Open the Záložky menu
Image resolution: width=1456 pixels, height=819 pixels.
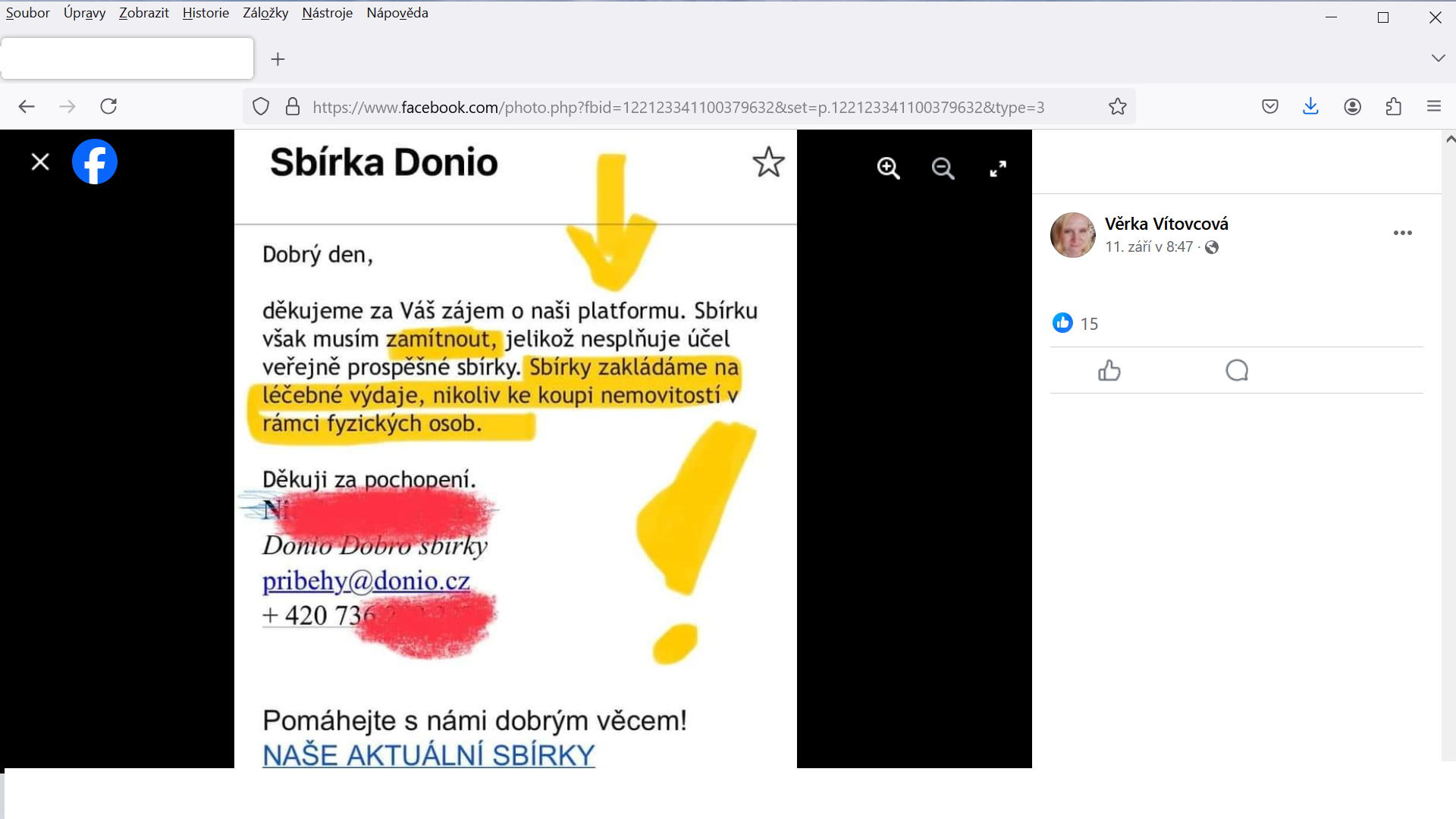(265, 13)
